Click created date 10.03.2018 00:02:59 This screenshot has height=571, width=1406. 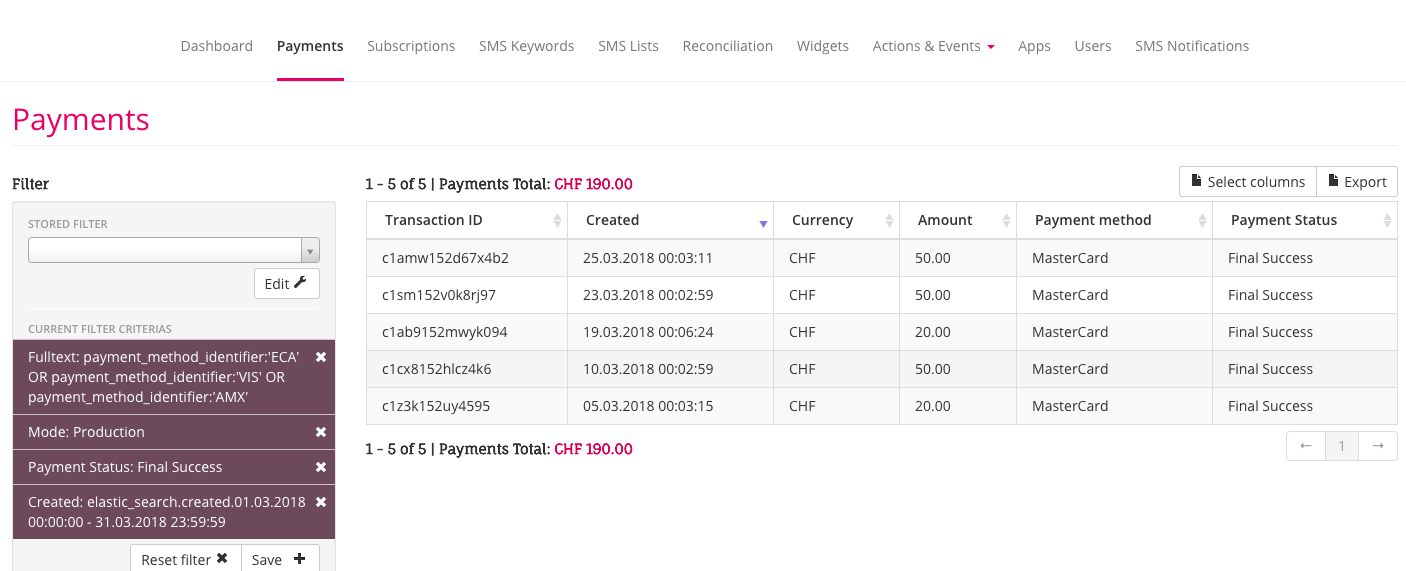pos(648,369)
